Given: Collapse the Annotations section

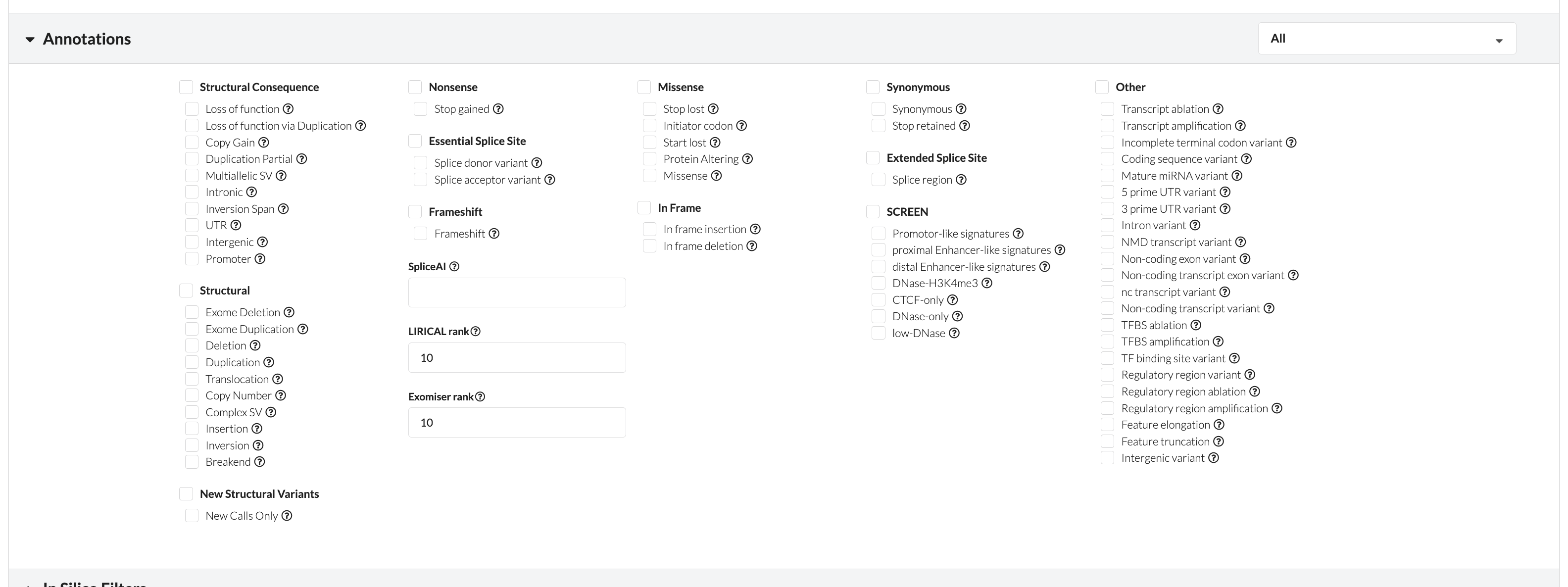Looking at the screenshot, I should tap(30, 39).
